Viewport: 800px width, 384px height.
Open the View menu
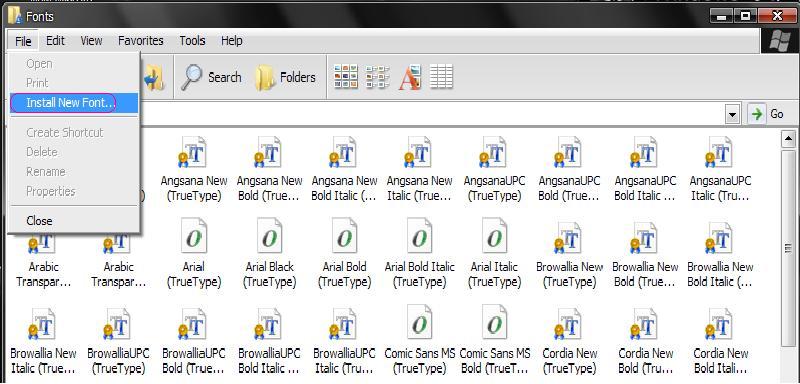pos(91,41)
